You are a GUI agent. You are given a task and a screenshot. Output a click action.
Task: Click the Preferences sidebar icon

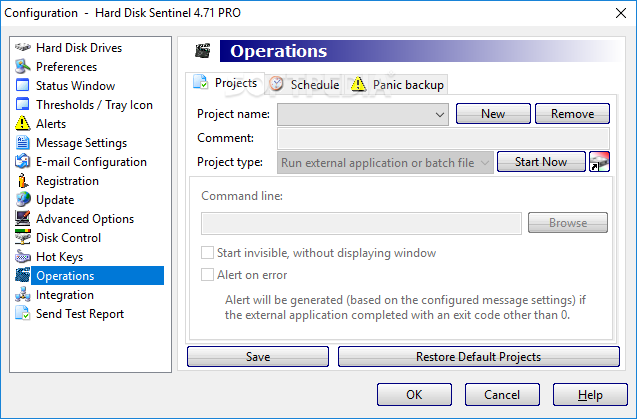(23, 67)
